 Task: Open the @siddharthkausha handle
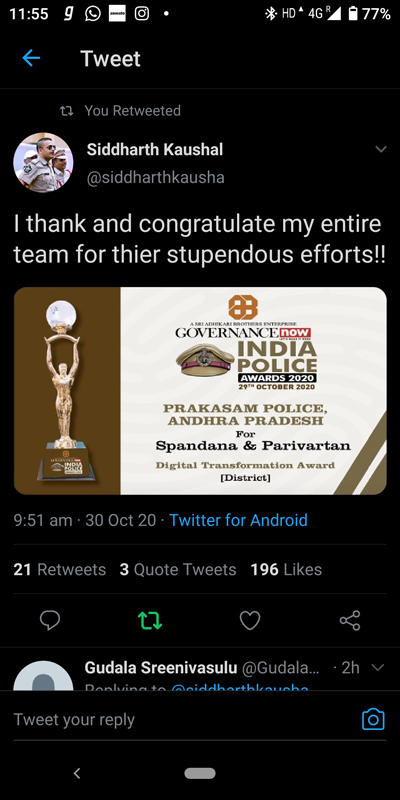pyautogui.click(x=156, y=177)
